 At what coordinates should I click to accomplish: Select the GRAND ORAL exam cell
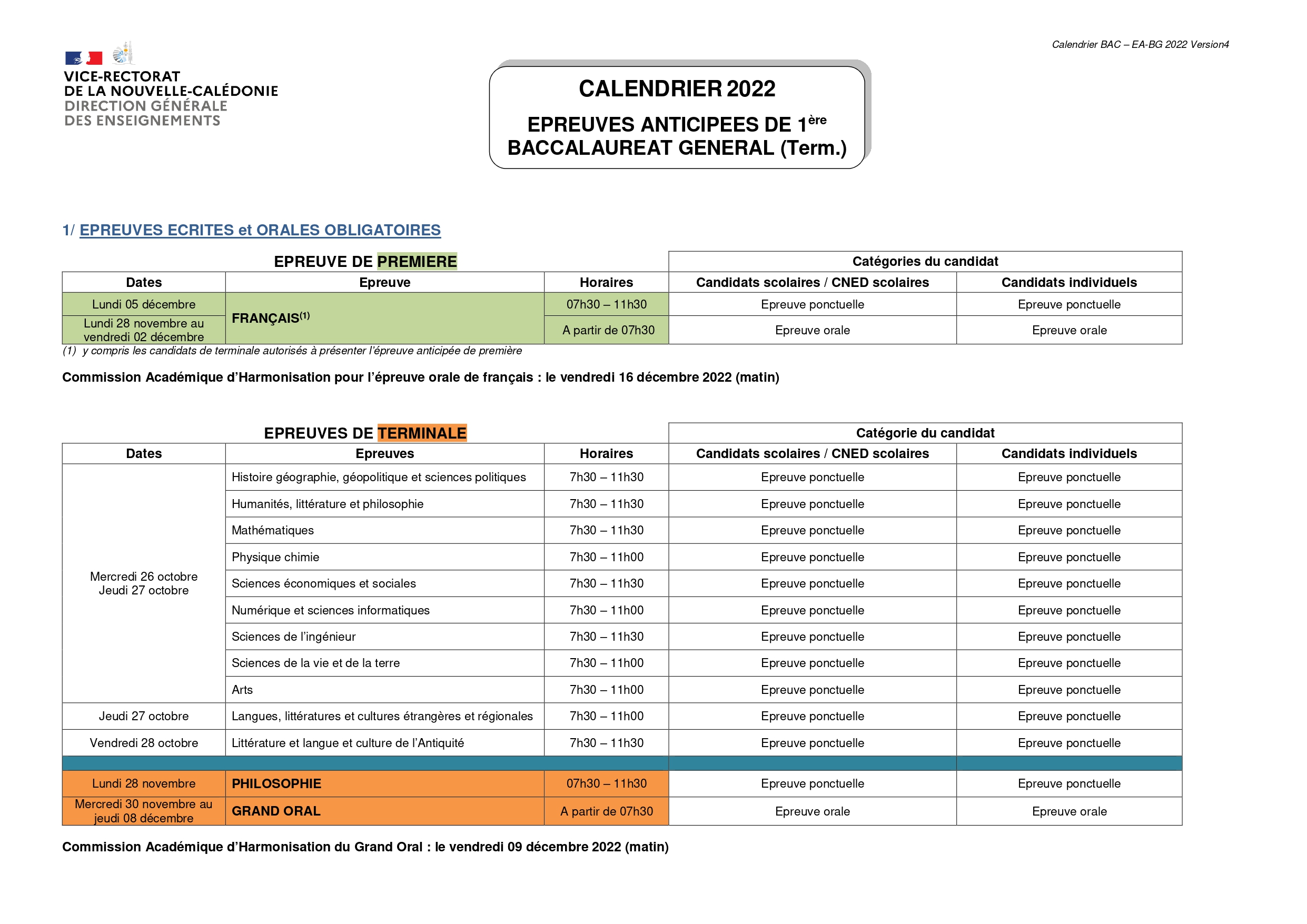click(x=384, y=811)
